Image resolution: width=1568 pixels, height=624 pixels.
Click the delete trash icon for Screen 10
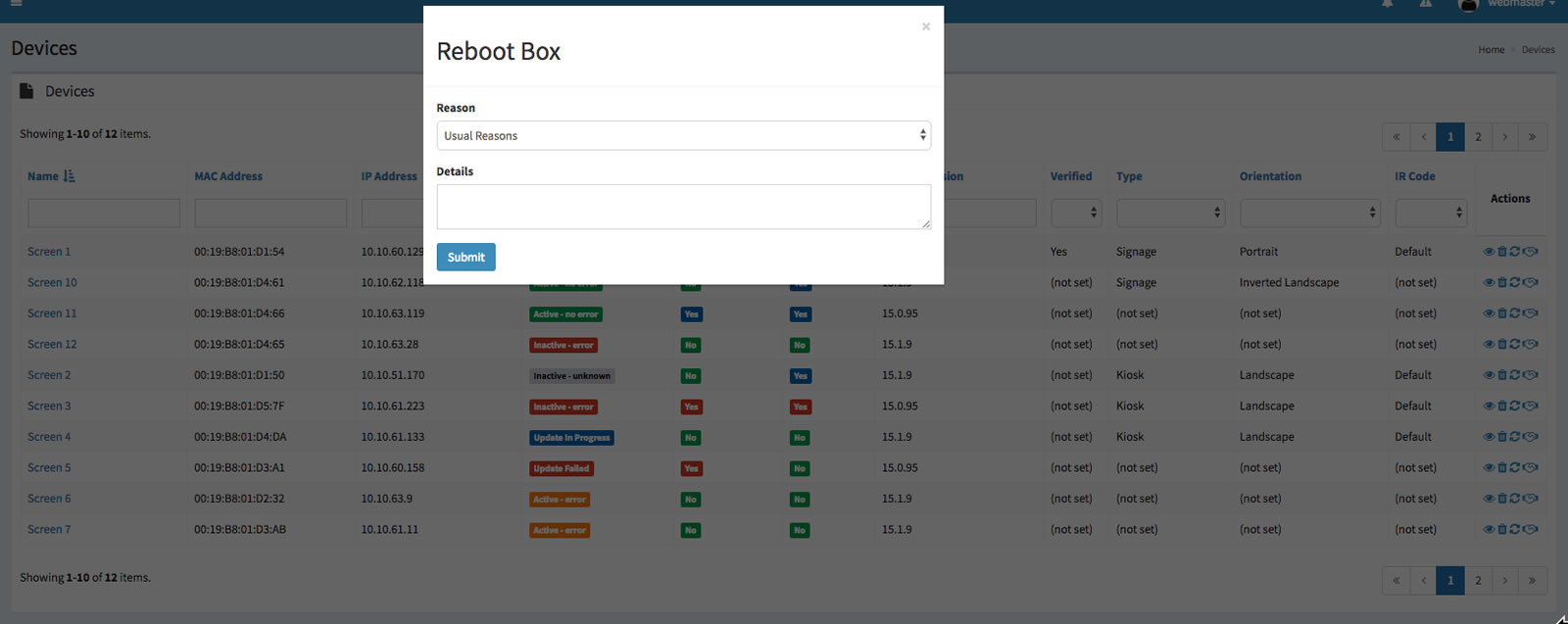click(x=1501, y=283)
